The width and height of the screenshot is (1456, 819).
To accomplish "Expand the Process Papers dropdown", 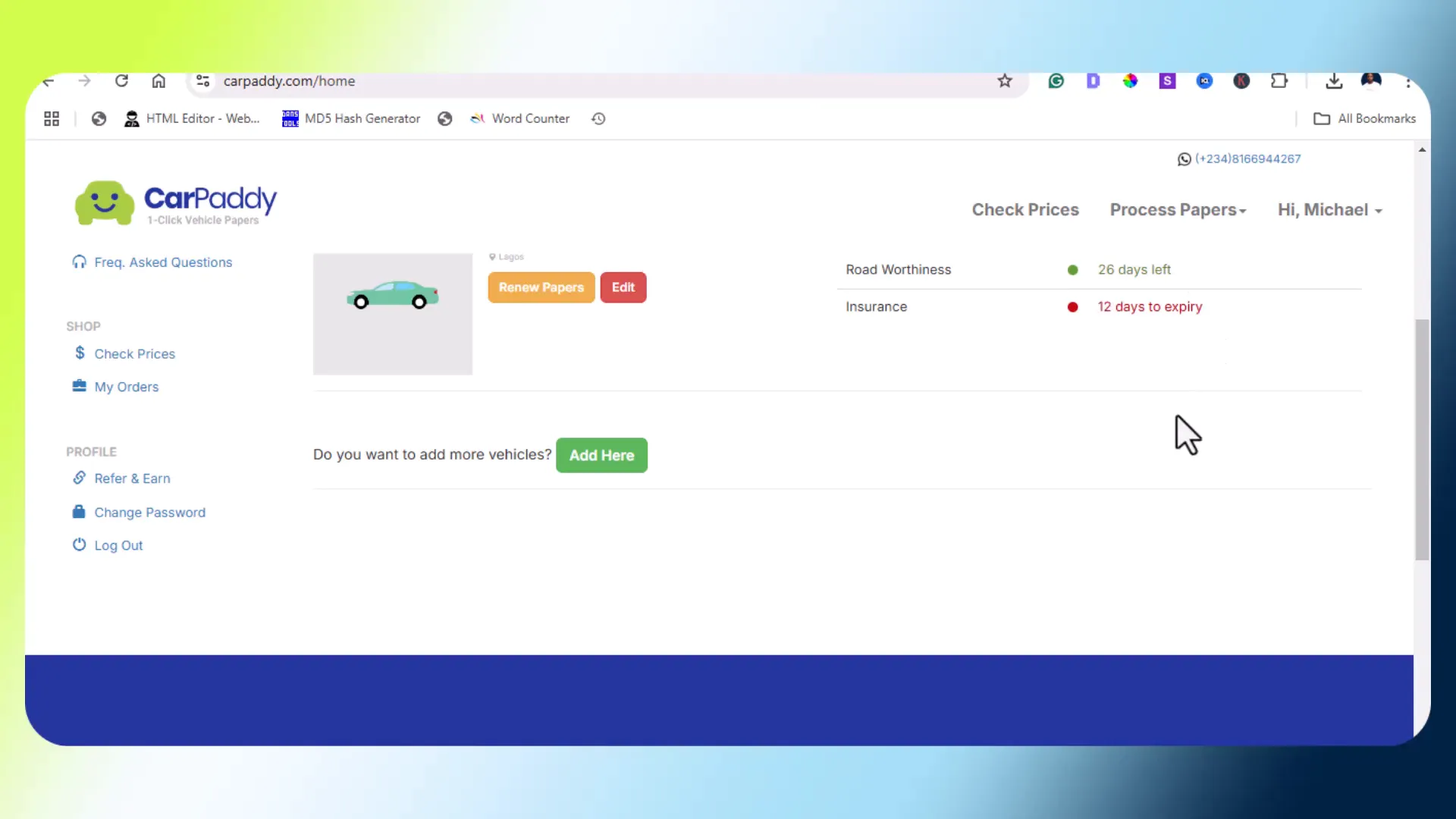I will tap(1178, 210).
